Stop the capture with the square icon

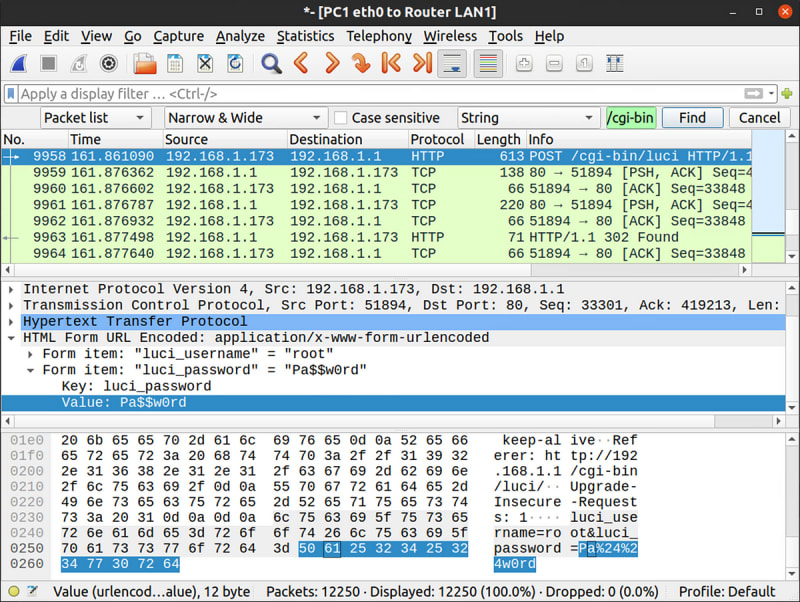coord(48,64)
